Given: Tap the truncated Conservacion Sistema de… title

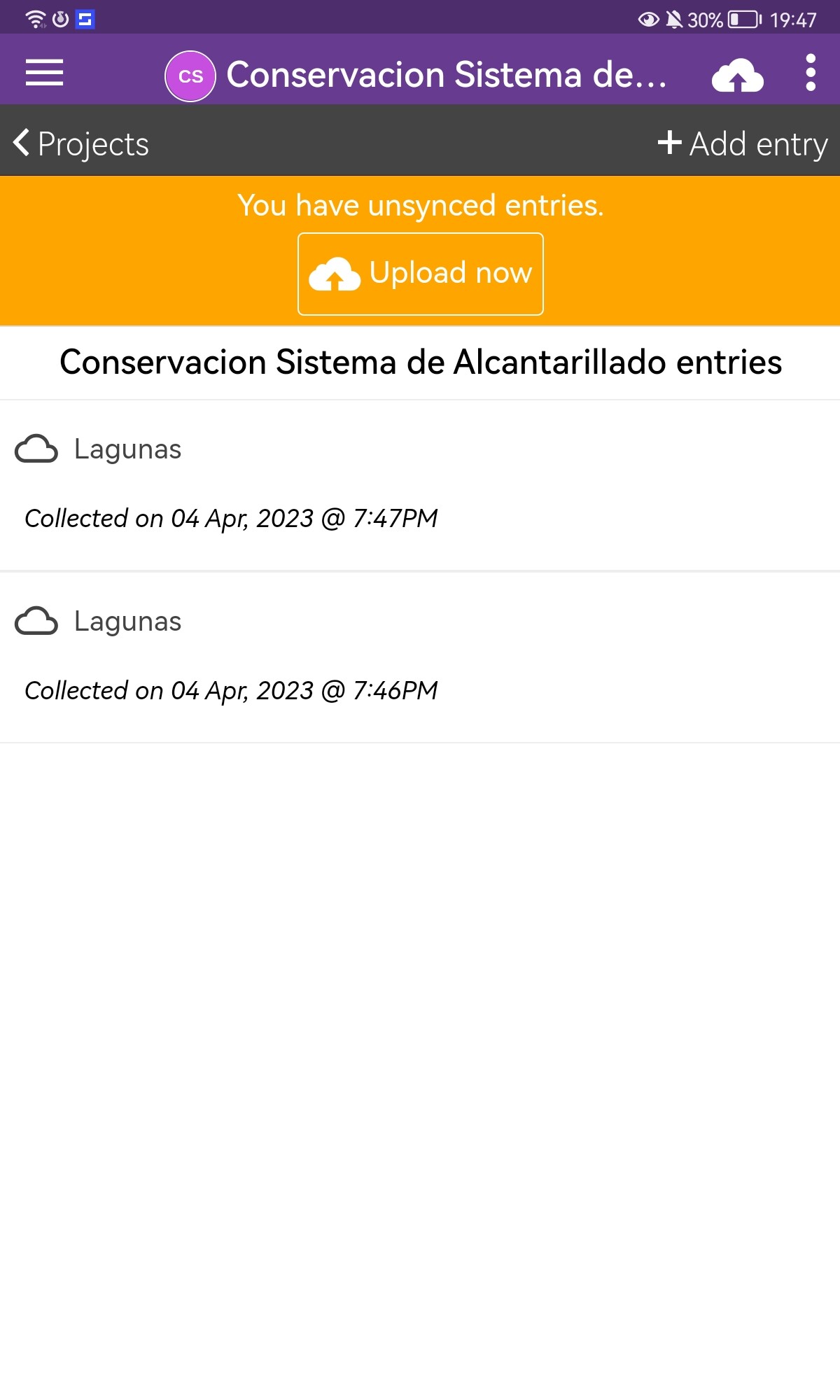Looking at the screenshot, I should (447, 75).
